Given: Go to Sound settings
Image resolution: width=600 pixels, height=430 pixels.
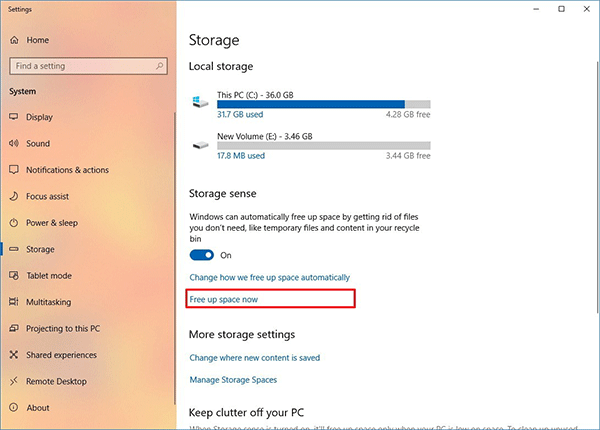Looking at the screenshot, I should point(38,143).
